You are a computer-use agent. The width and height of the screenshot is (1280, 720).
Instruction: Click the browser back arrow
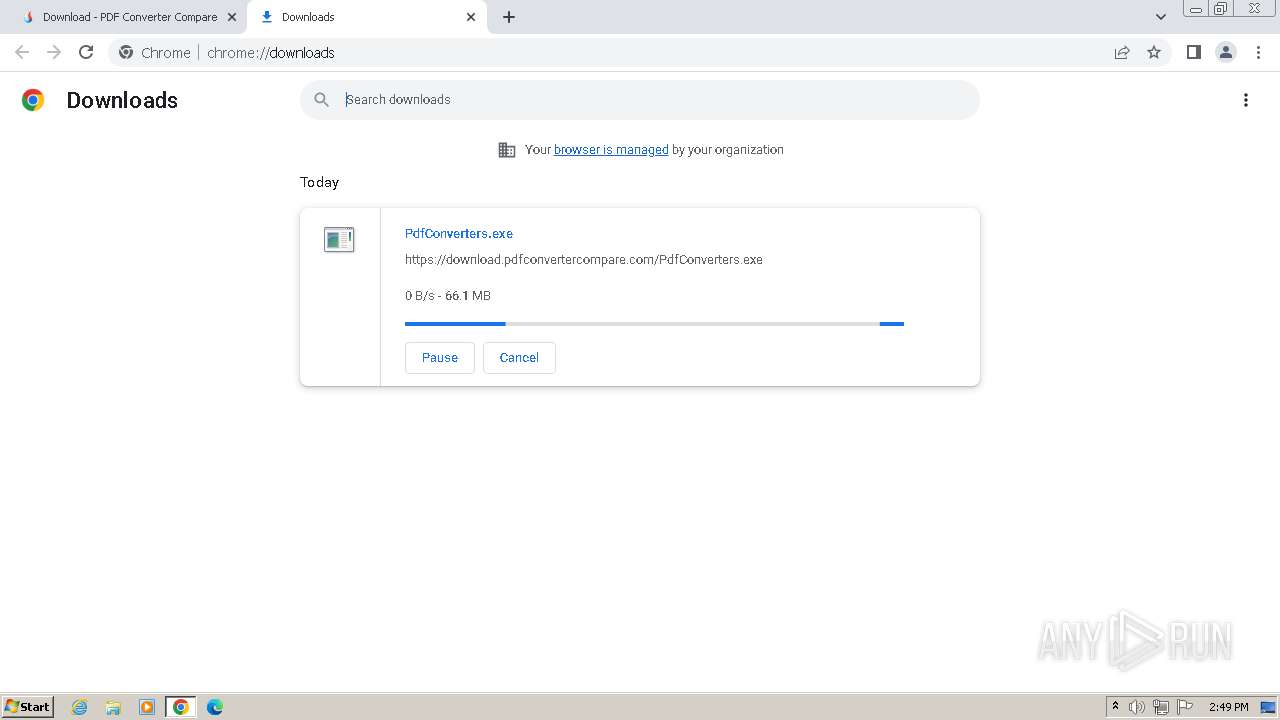(22, 52)
